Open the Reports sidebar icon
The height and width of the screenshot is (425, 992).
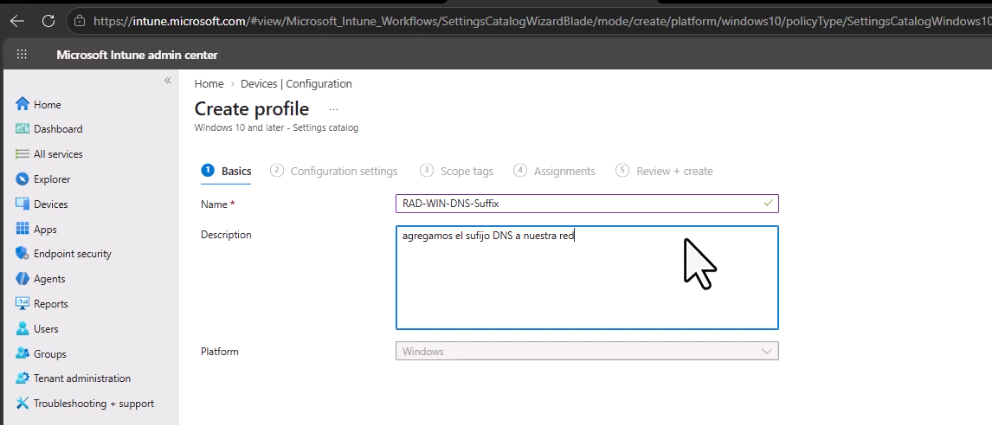(23, 304)
